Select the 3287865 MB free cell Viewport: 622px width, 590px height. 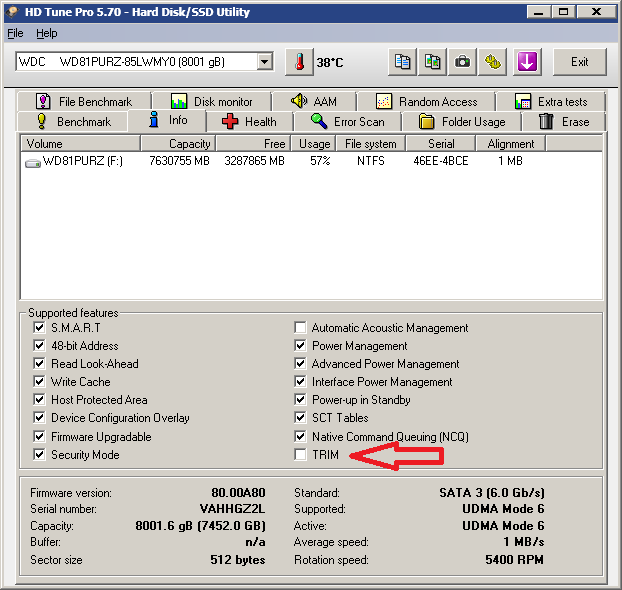(254, 161)
